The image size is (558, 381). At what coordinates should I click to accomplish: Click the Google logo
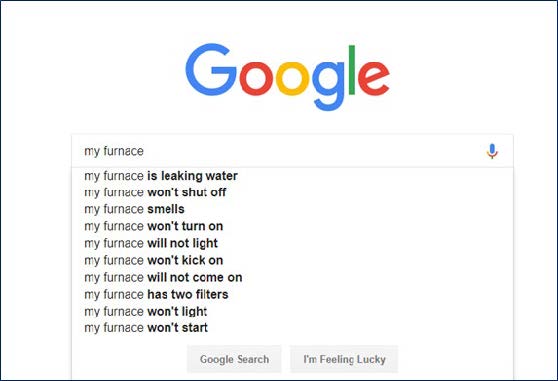[x=288, y=77]
